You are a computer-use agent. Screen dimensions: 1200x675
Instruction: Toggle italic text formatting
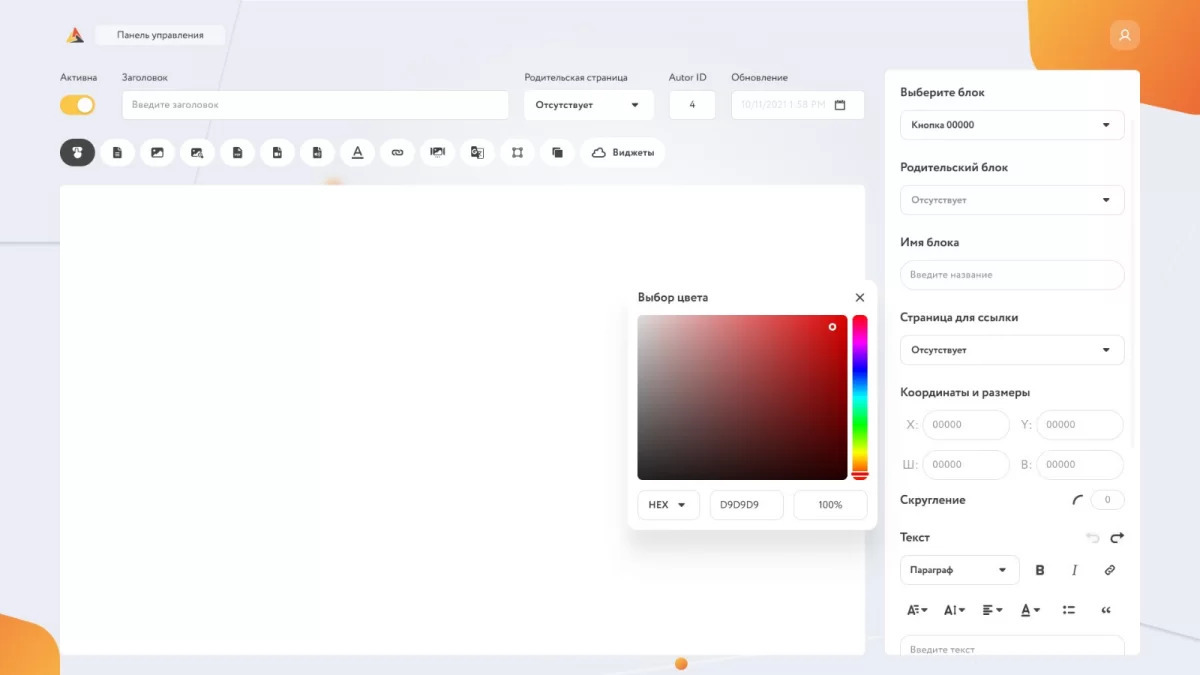point(1075,570)
